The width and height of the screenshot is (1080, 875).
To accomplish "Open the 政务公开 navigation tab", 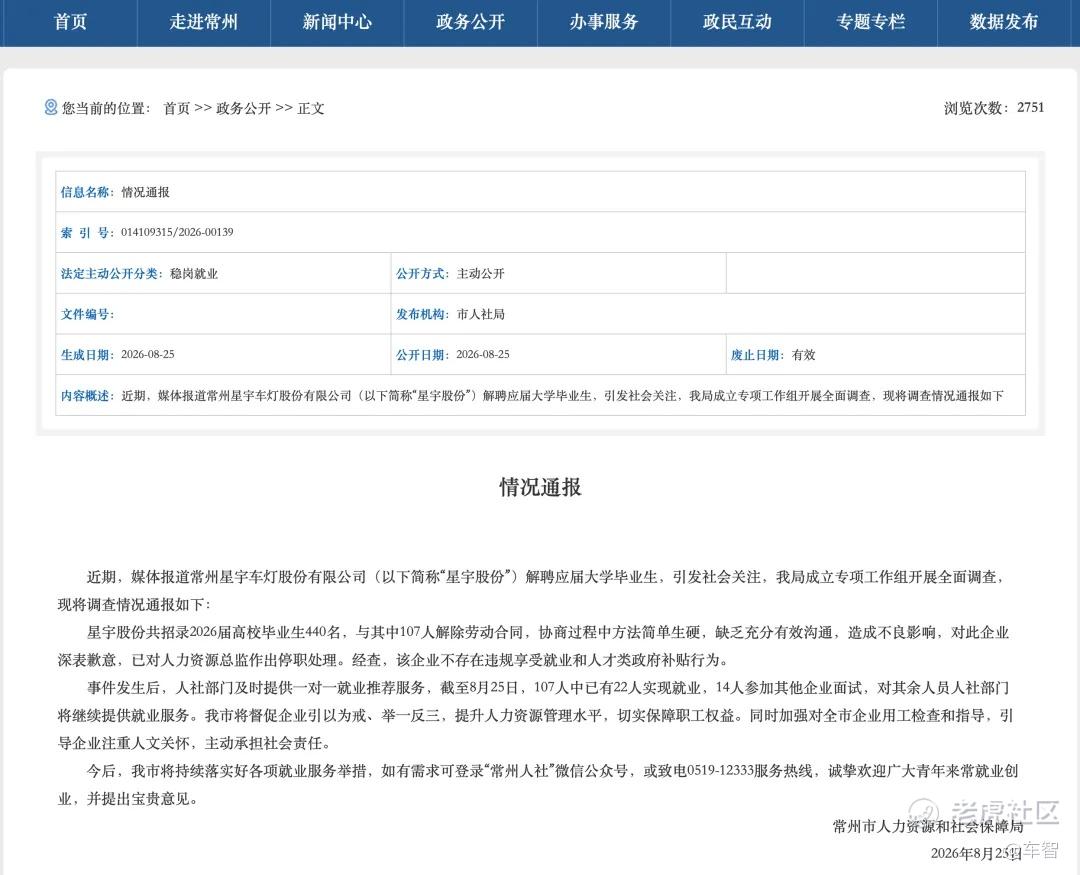I will coord(470,22).
